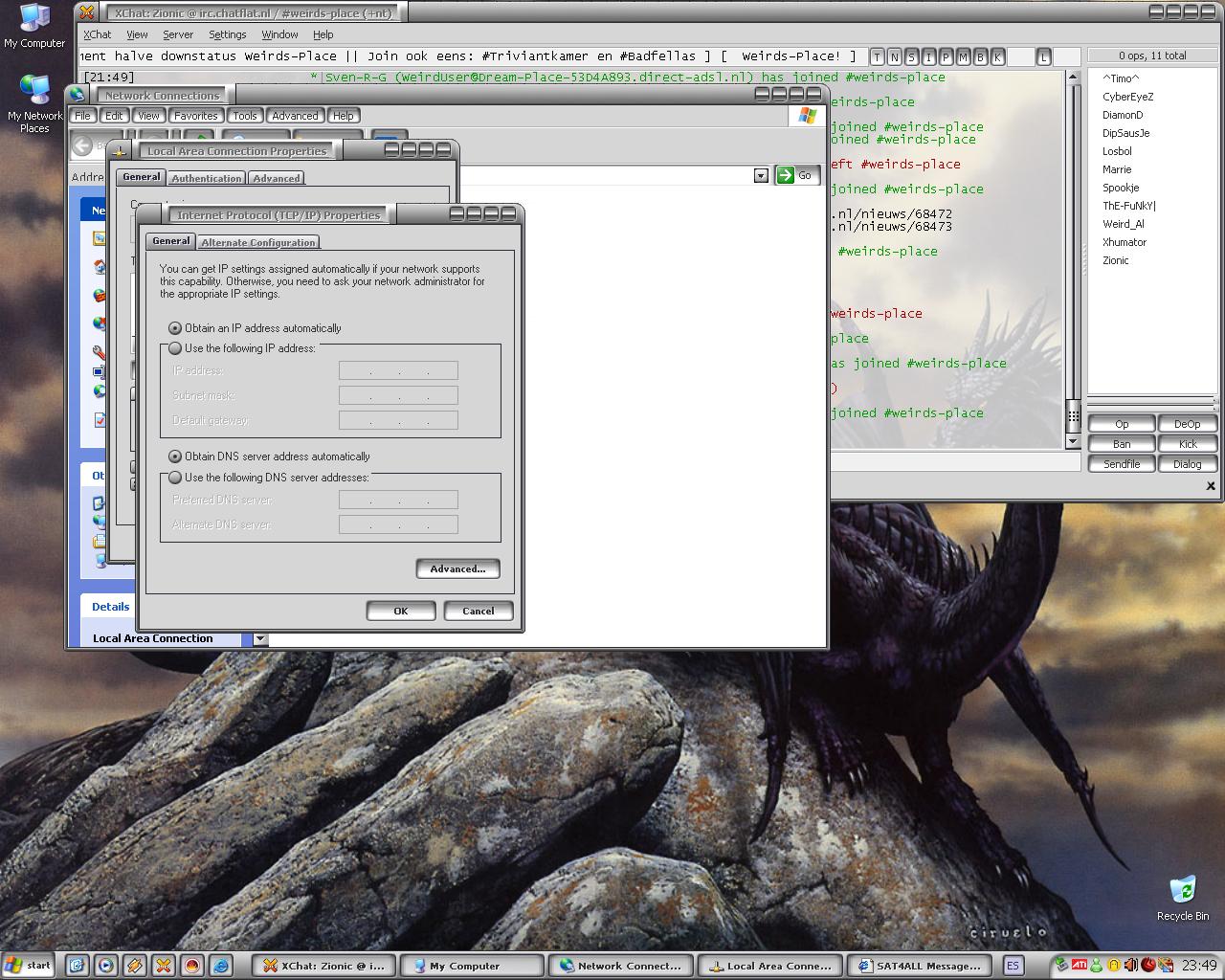Click the XChat title bar icon
This screenshot has height=980, width=1225.
[87, 12]
